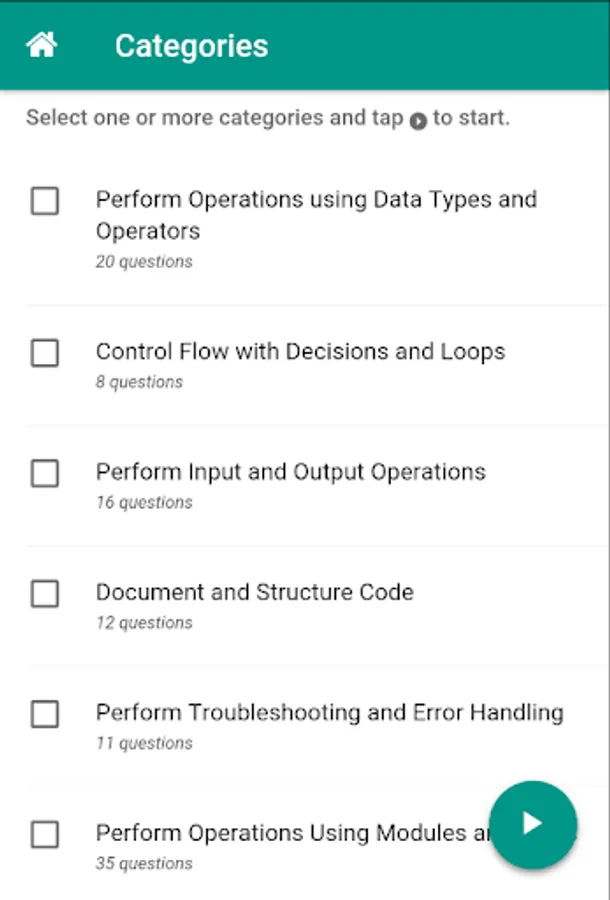
Task: Select the Document and Structure Code checkbox
Action: (x=45, y=594)
